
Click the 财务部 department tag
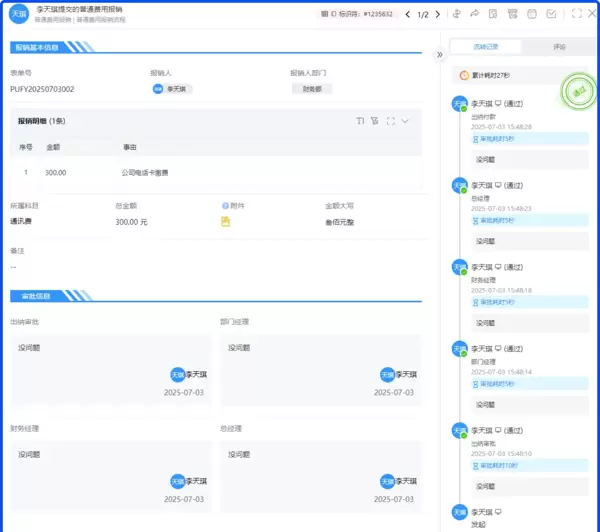click(311, 89)
